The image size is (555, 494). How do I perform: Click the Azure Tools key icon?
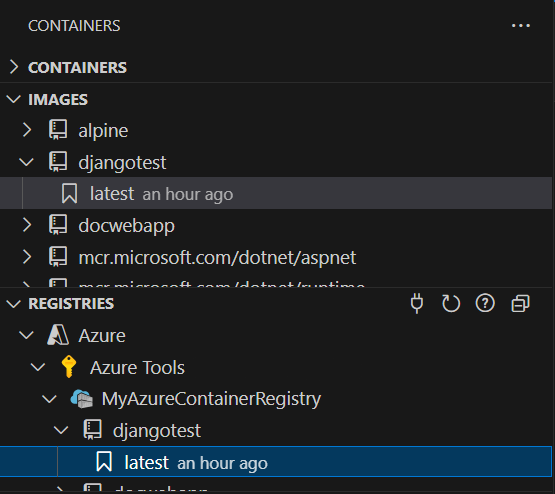click(x=69, y=367)
